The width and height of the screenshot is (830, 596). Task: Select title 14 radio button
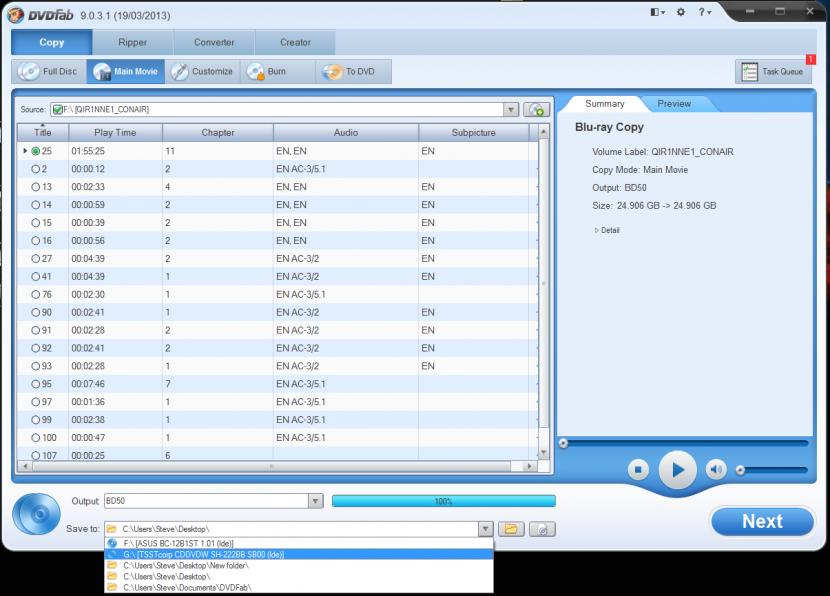pos(35,205)
